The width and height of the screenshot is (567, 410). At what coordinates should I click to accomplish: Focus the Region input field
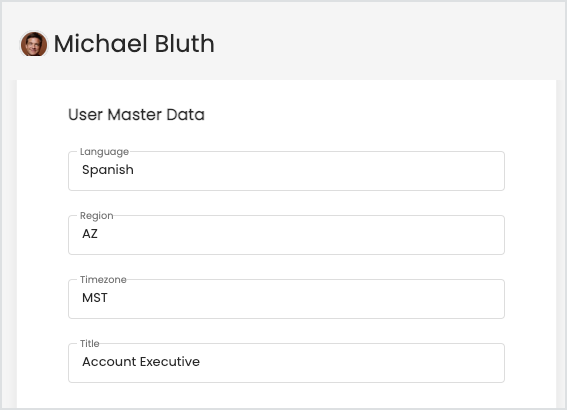(x=286, y=235)
